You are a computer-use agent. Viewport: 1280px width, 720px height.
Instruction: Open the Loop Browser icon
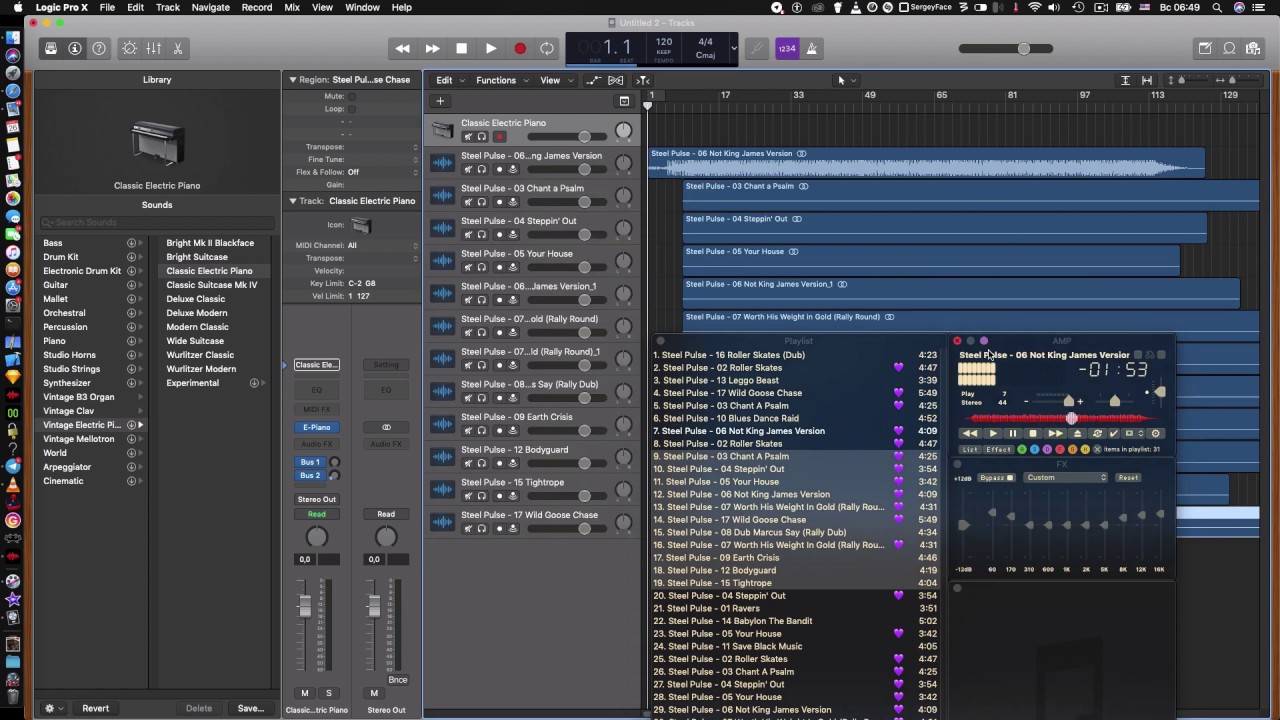(x=1229, y=48)
